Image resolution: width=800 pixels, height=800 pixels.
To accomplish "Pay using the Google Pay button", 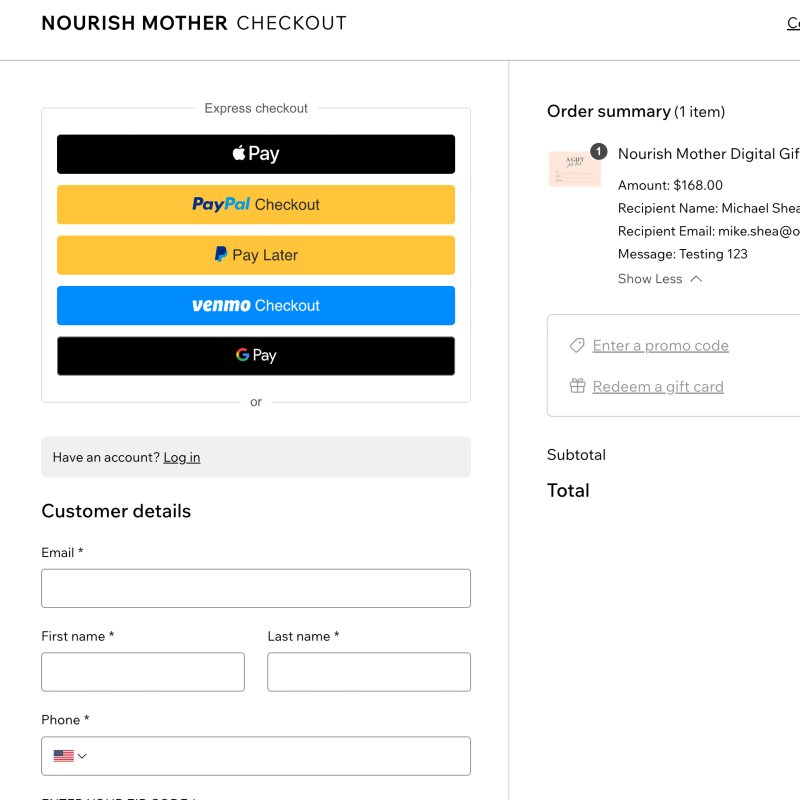I will (x=256, y=356).
